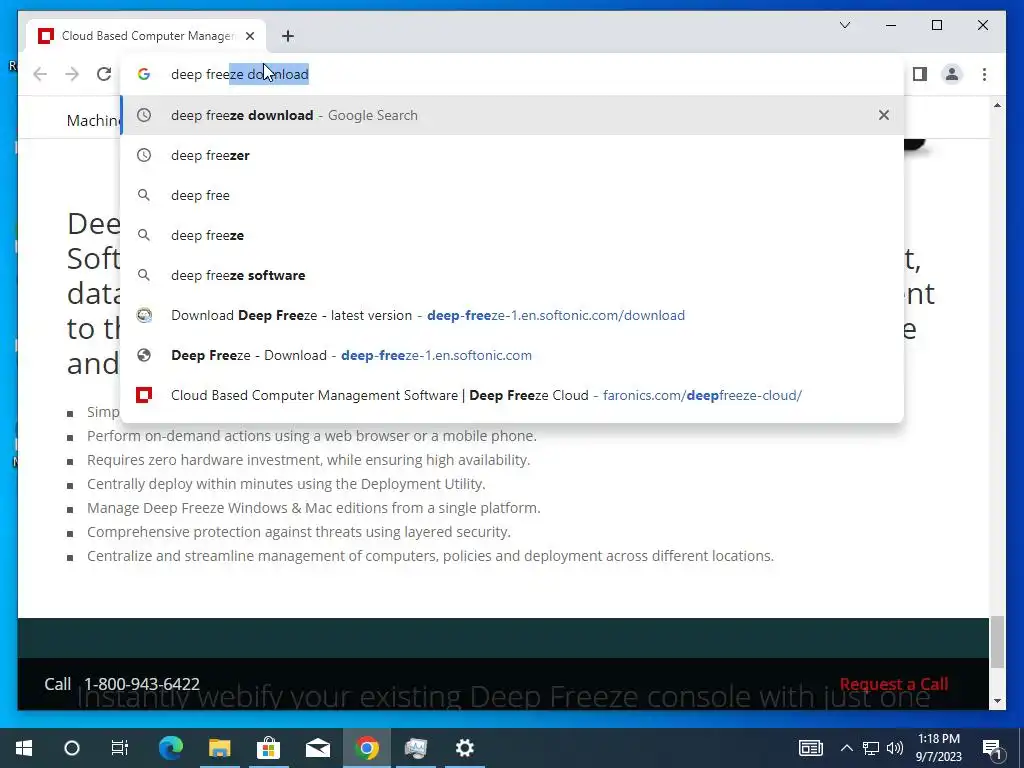
Task: Click globe icon beside 'Deep Freeze - Download'
Action: tap(144, 355)
